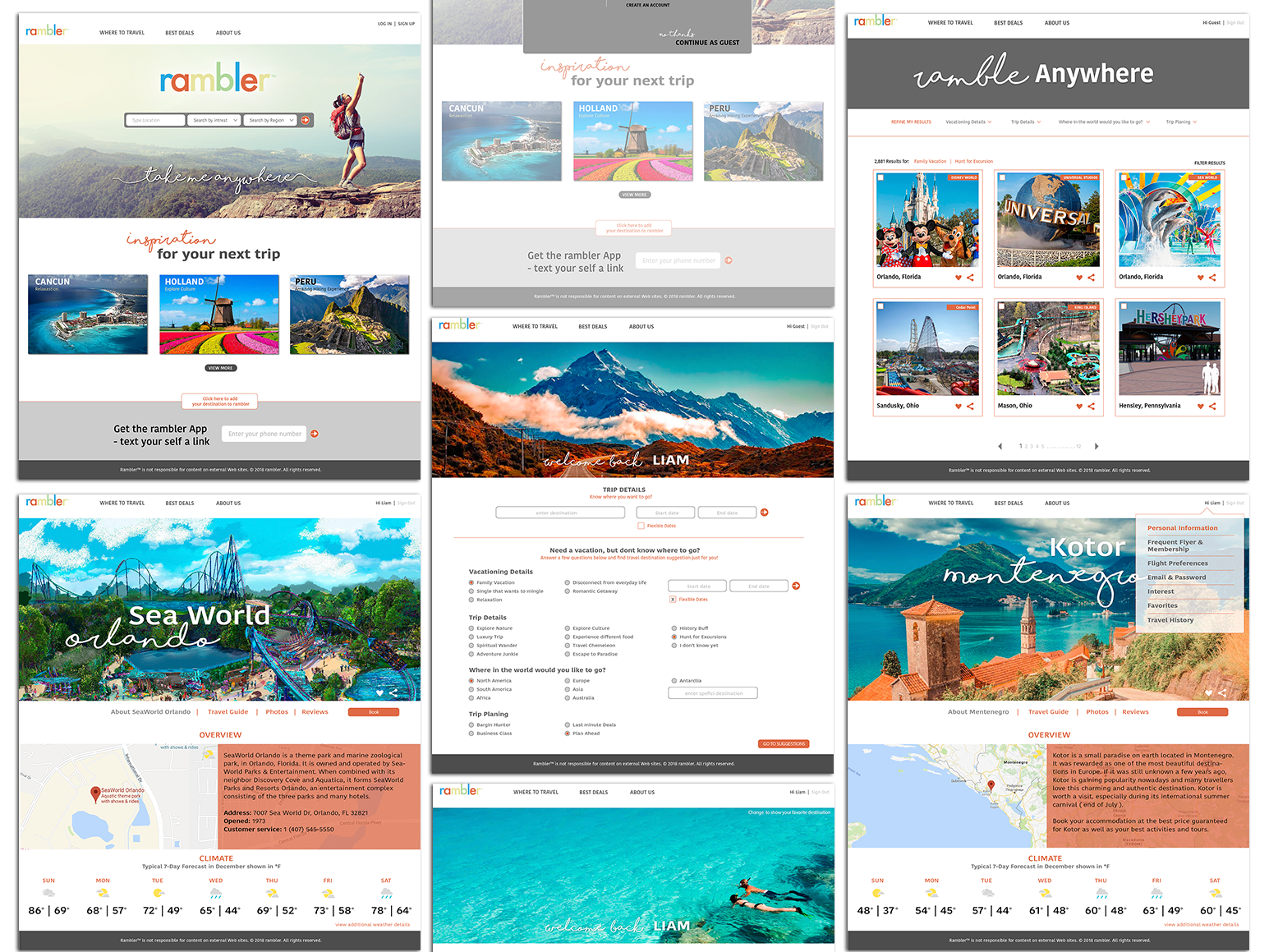Expand the Vacationing Details filter on the results page
The height and width of the screenshot is (952, 1269).
coord(968,122)
